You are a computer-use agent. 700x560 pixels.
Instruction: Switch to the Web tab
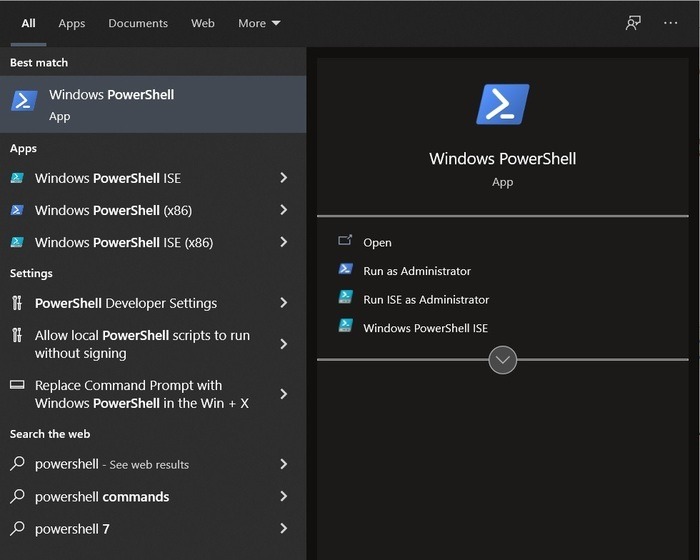[x=203, y=23]
